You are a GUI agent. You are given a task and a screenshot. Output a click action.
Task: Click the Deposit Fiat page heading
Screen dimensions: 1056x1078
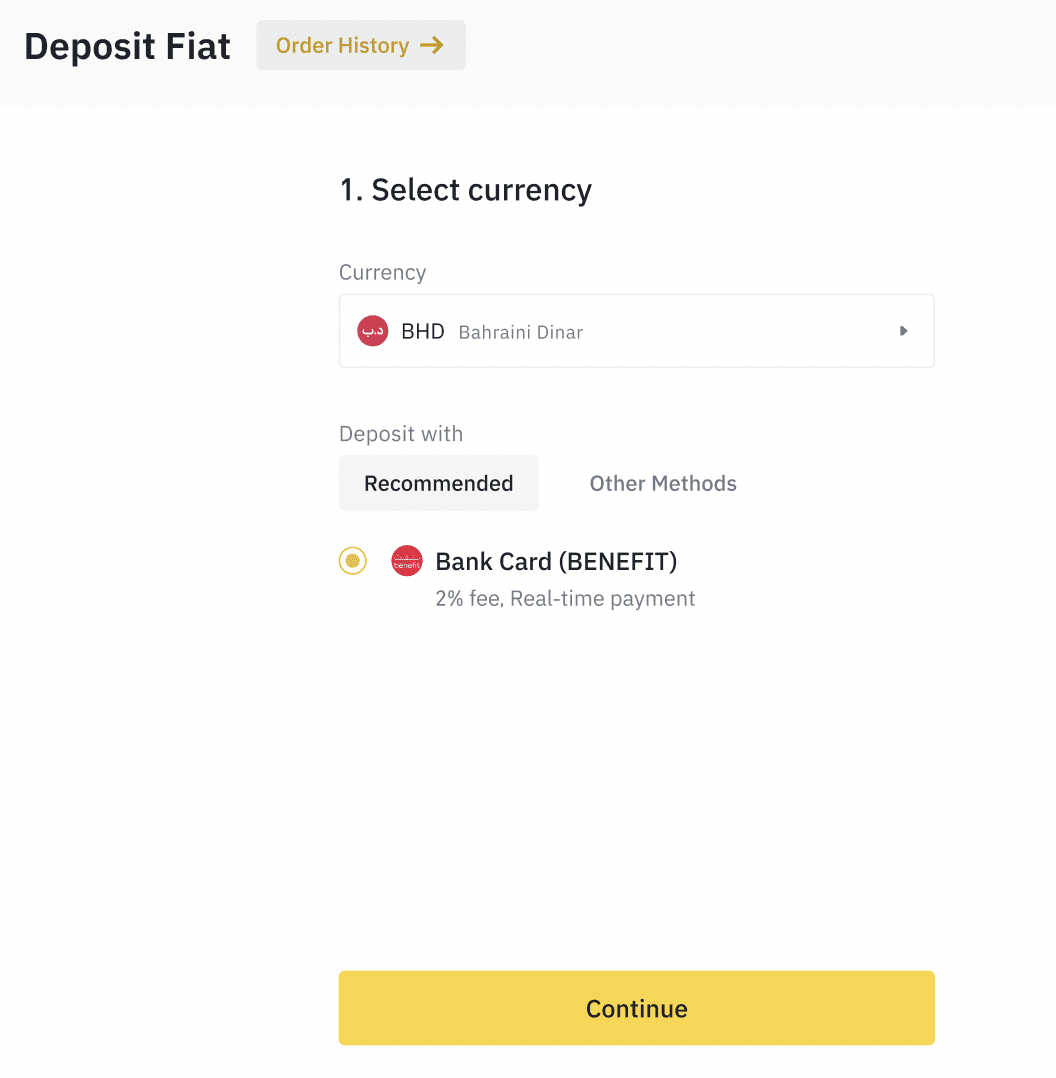click(x=127, y=46)
